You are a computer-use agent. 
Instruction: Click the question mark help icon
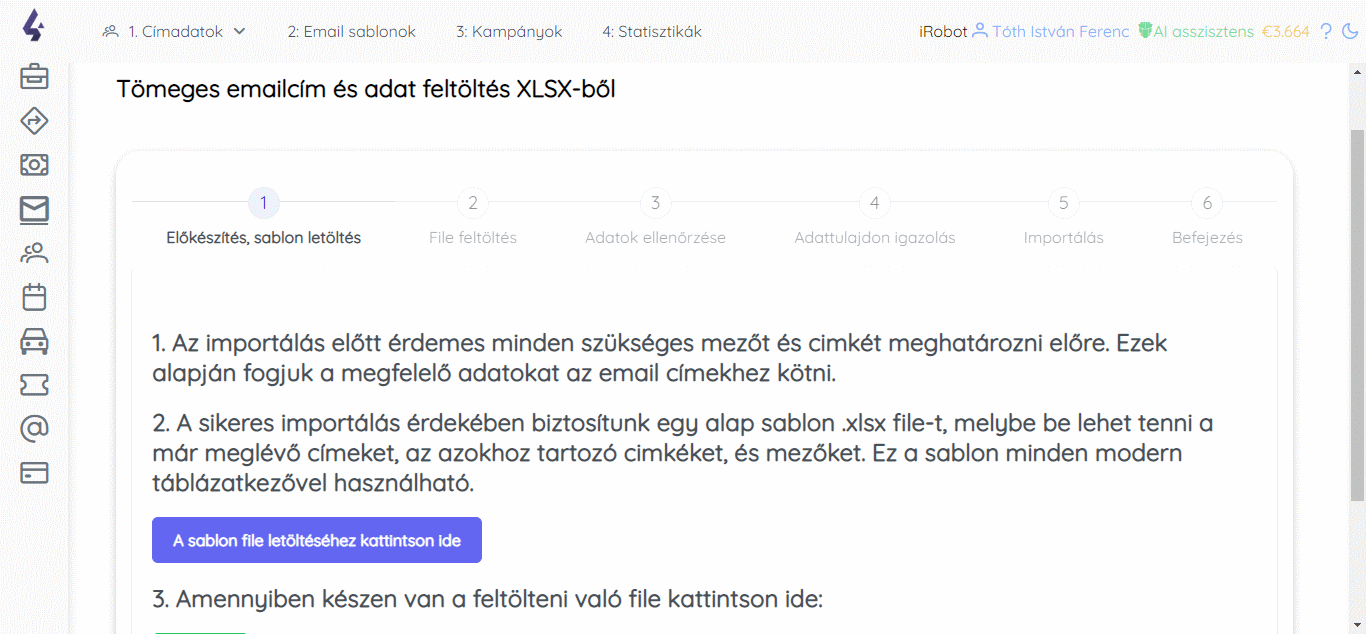click(x=1326, y=31)
